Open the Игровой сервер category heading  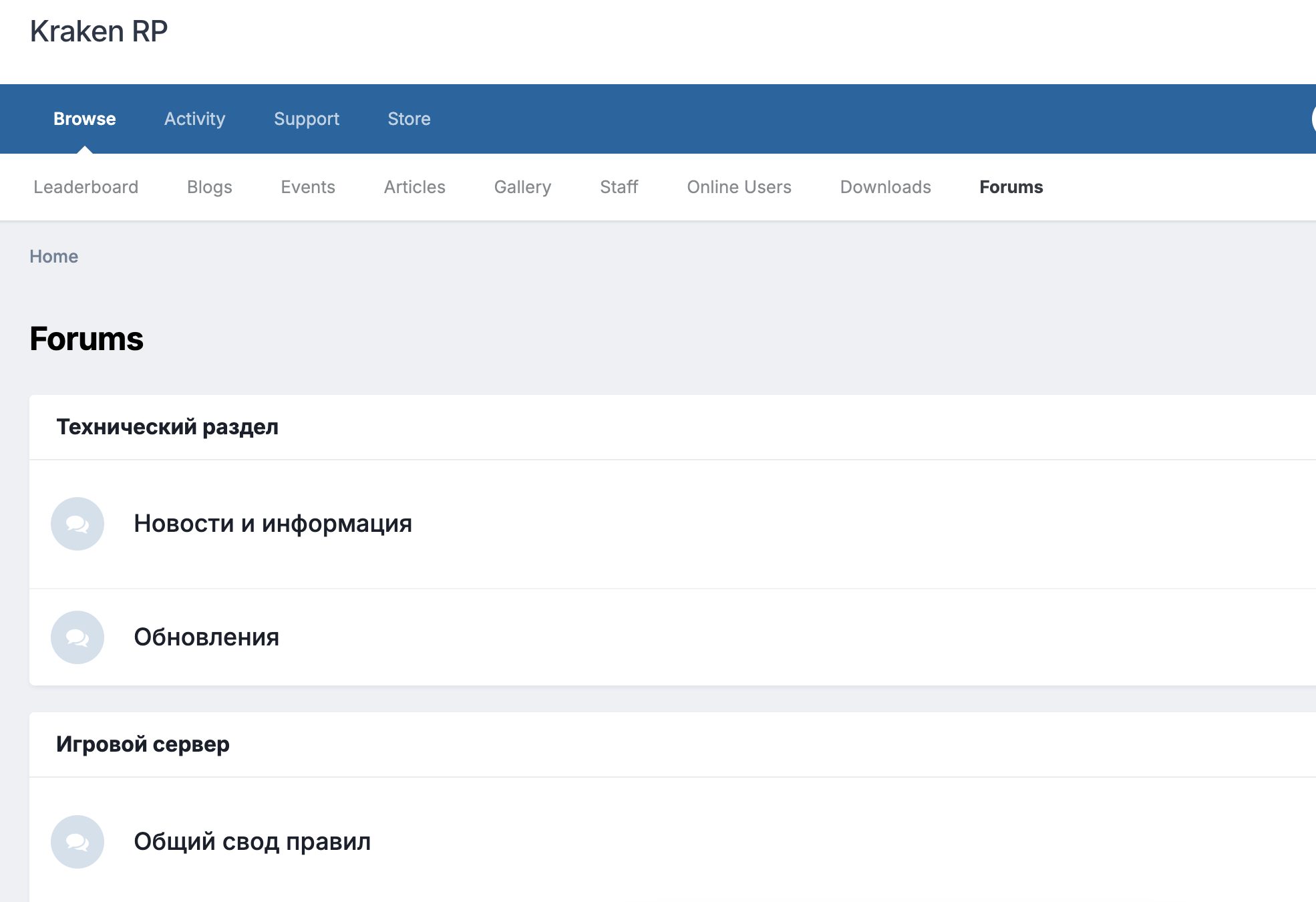[143, 744]
